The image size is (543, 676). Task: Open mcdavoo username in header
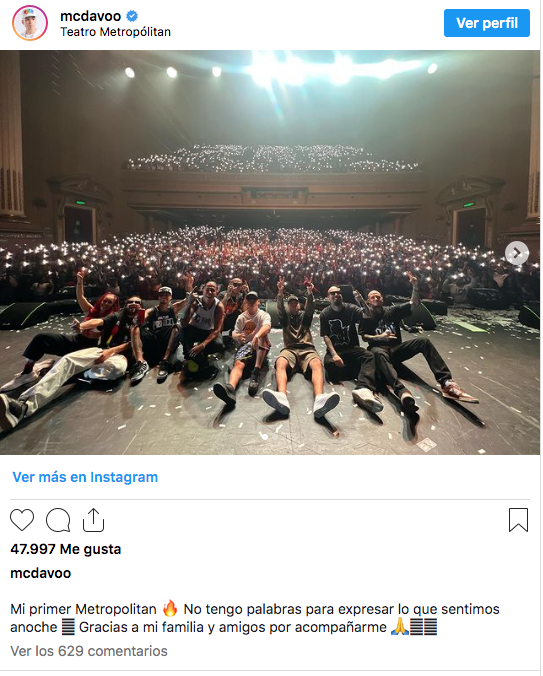pyautogui.click(x=90, y=16)
